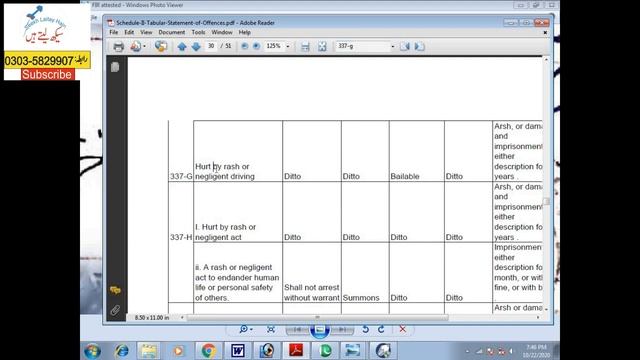Click the find text field showing 337-g
The image size is (640, 360).
point(362,46)
